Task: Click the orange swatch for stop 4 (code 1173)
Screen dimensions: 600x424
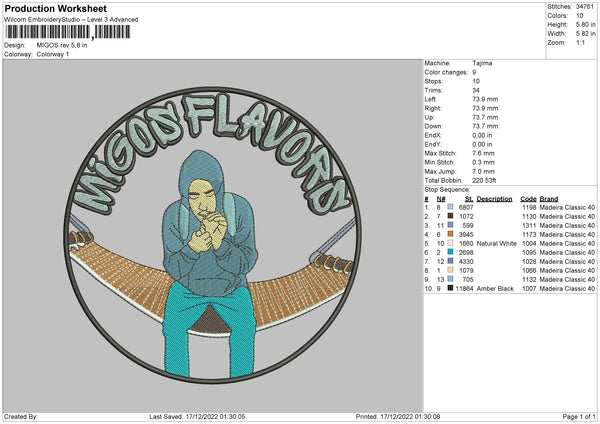Action: coord(450,234)
